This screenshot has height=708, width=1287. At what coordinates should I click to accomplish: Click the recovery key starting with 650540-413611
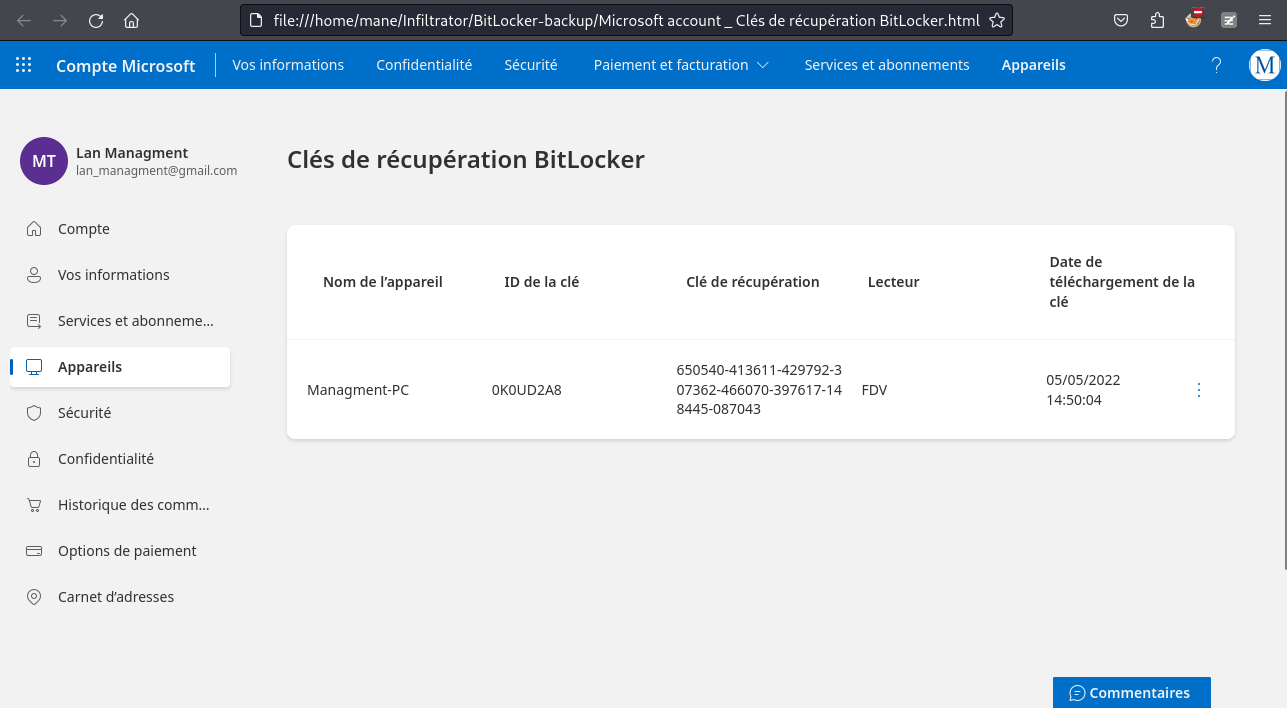pyautogui.click(x=759, y=390)
